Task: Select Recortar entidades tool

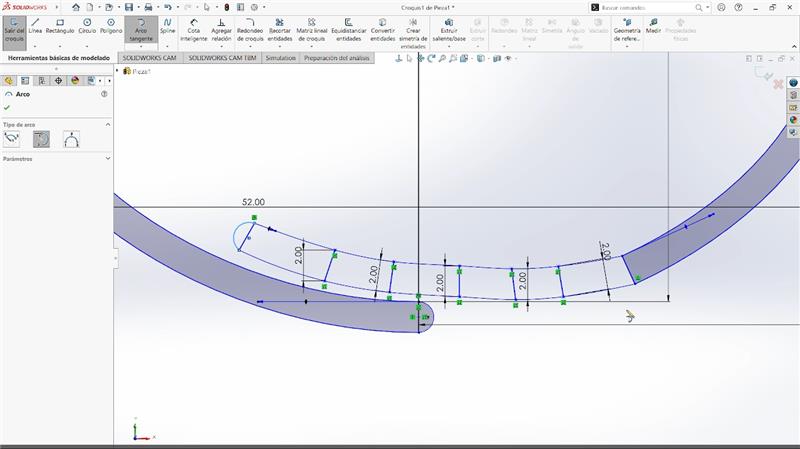Action: [x=280, y=30]
